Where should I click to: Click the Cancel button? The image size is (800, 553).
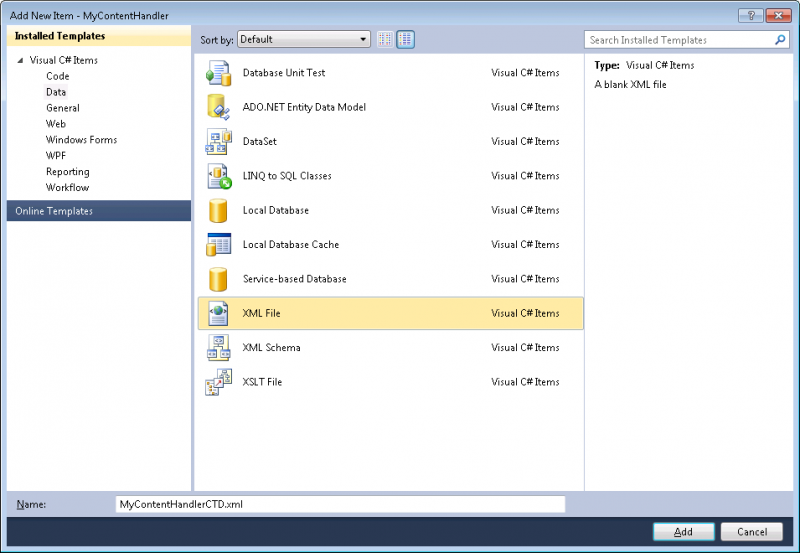point(752,532)
